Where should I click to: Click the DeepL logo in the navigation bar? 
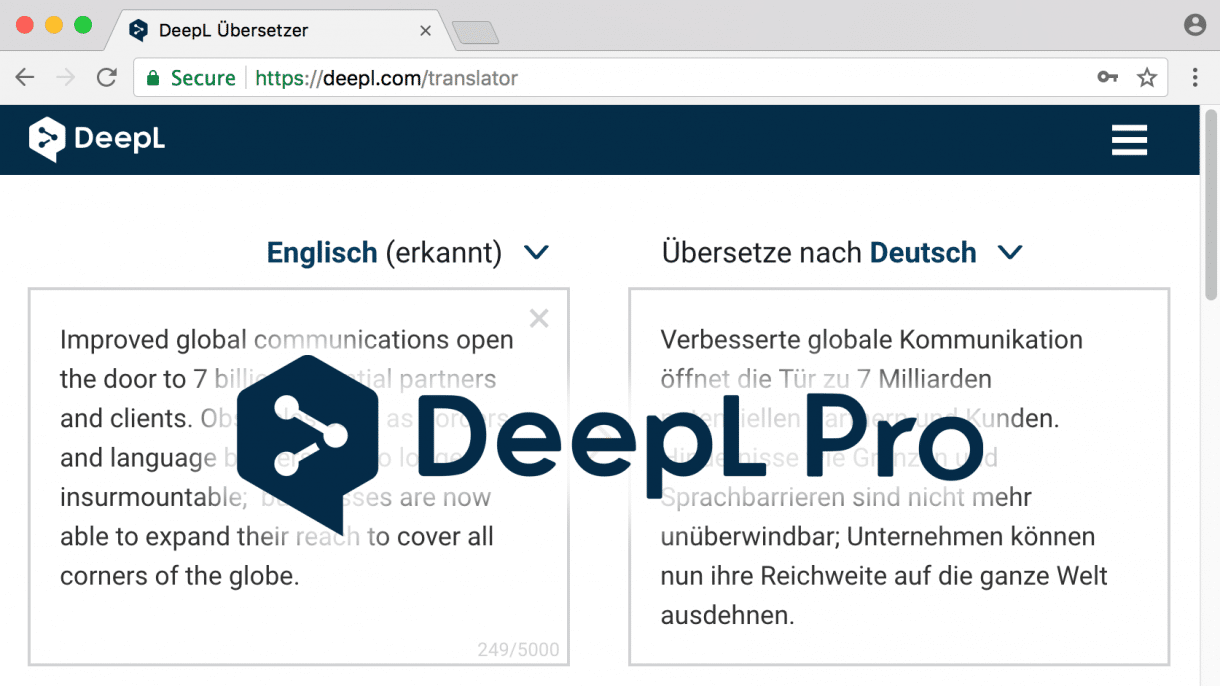tap(96, 140)
